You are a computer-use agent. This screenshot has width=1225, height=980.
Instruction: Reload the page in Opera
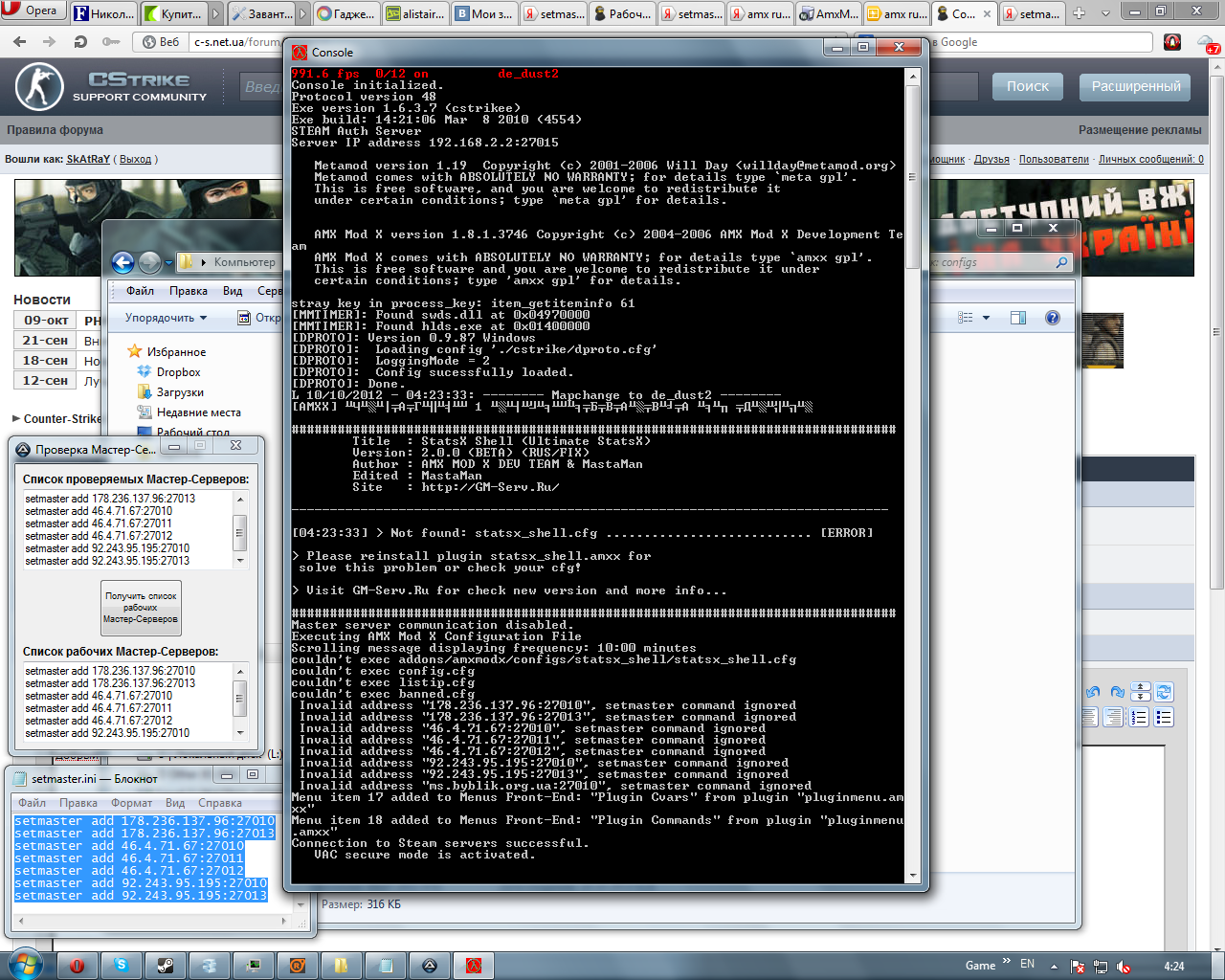80,42
